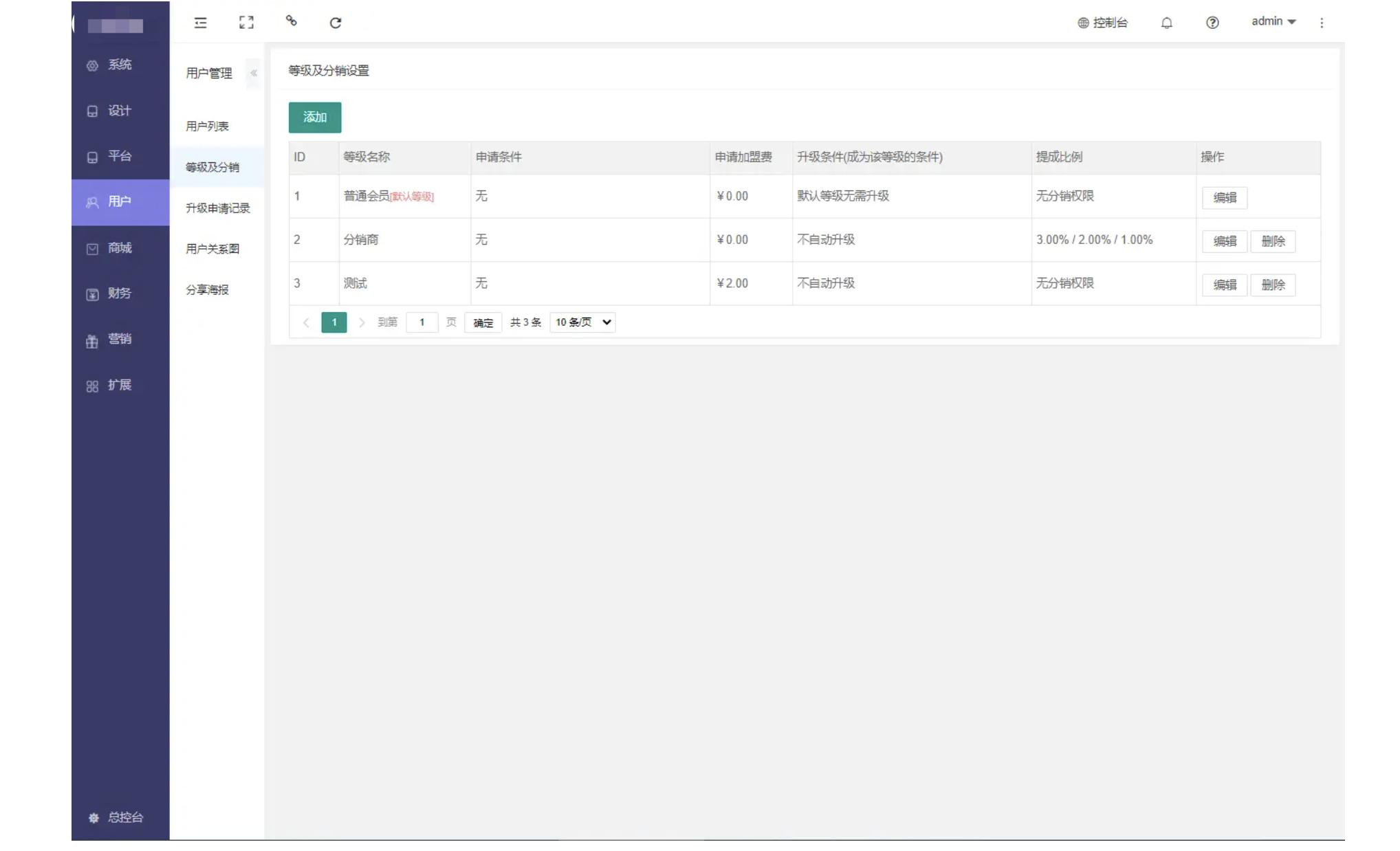1400x851 pixels.
Task: Click 删除 for the 测试 row
Action: (1273, 285)
